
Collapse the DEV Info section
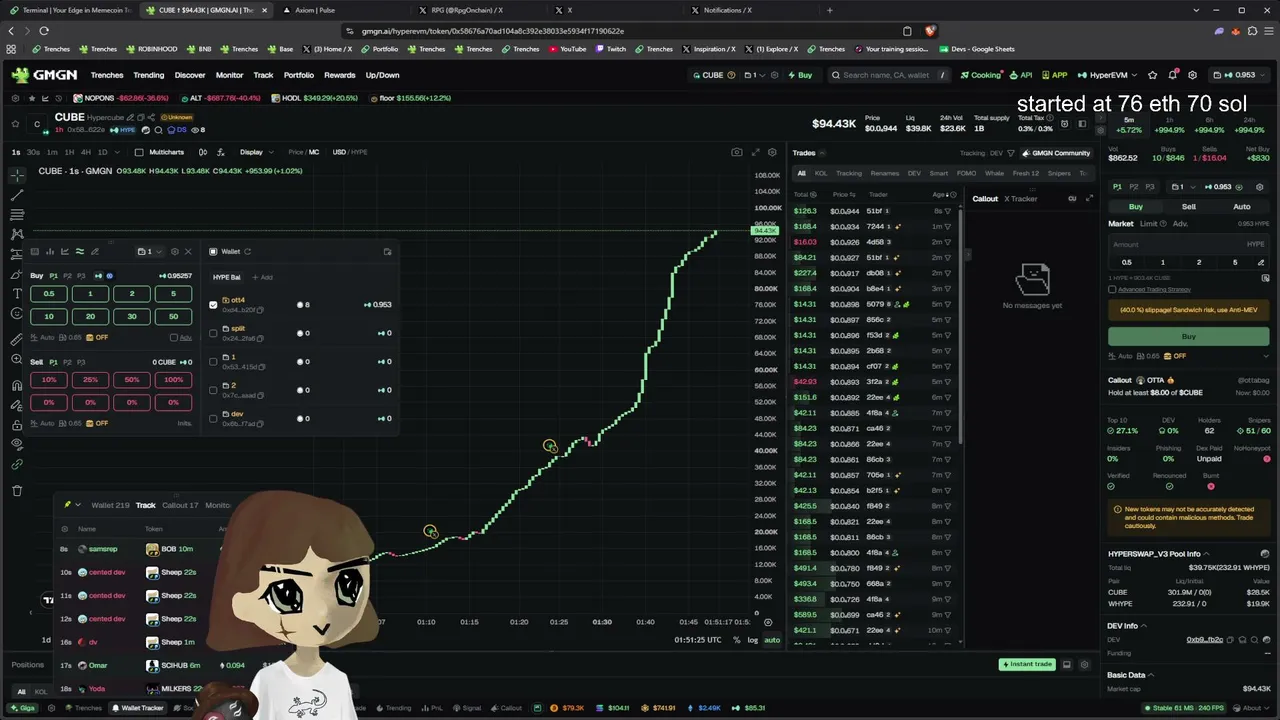coord(1144,626)
